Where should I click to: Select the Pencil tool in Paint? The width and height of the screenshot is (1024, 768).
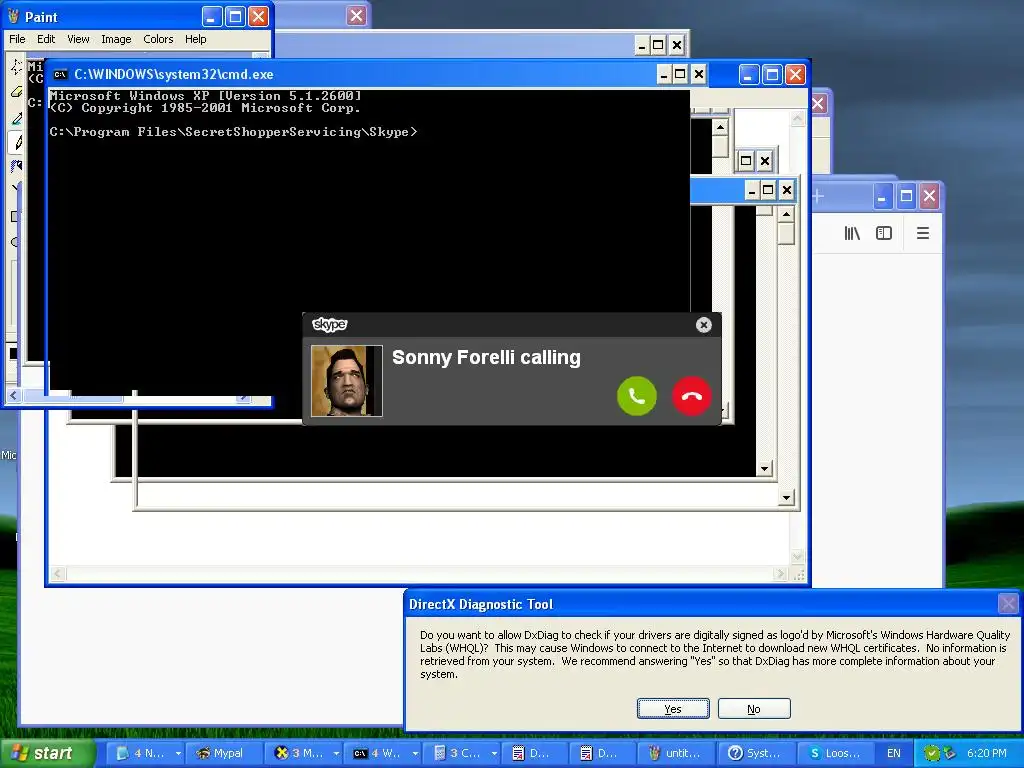[x=16, y=142]
